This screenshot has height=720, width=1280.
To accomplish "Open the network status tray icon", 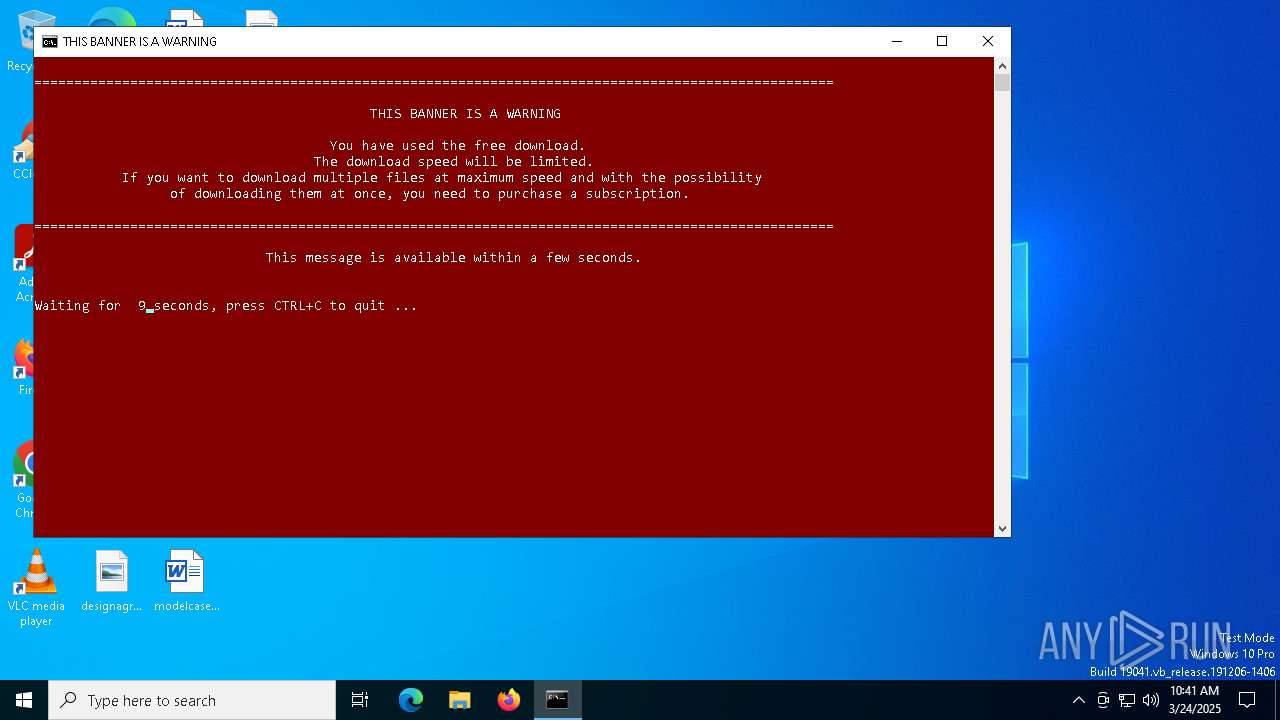I will 1127,700.
